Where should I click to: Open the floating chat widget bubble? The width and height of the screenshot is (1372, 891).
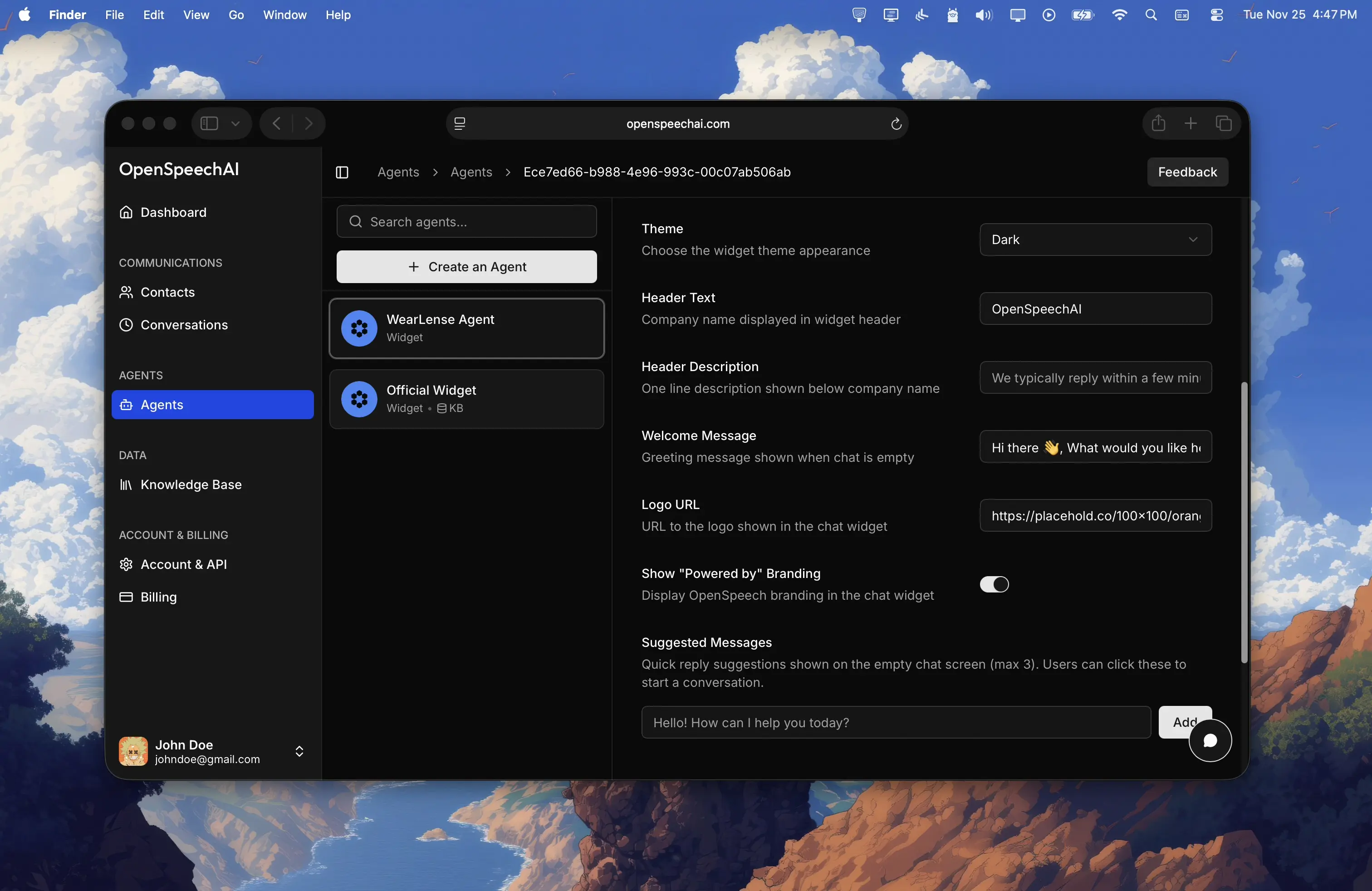pyautogui.click(x=1210, y=740)
